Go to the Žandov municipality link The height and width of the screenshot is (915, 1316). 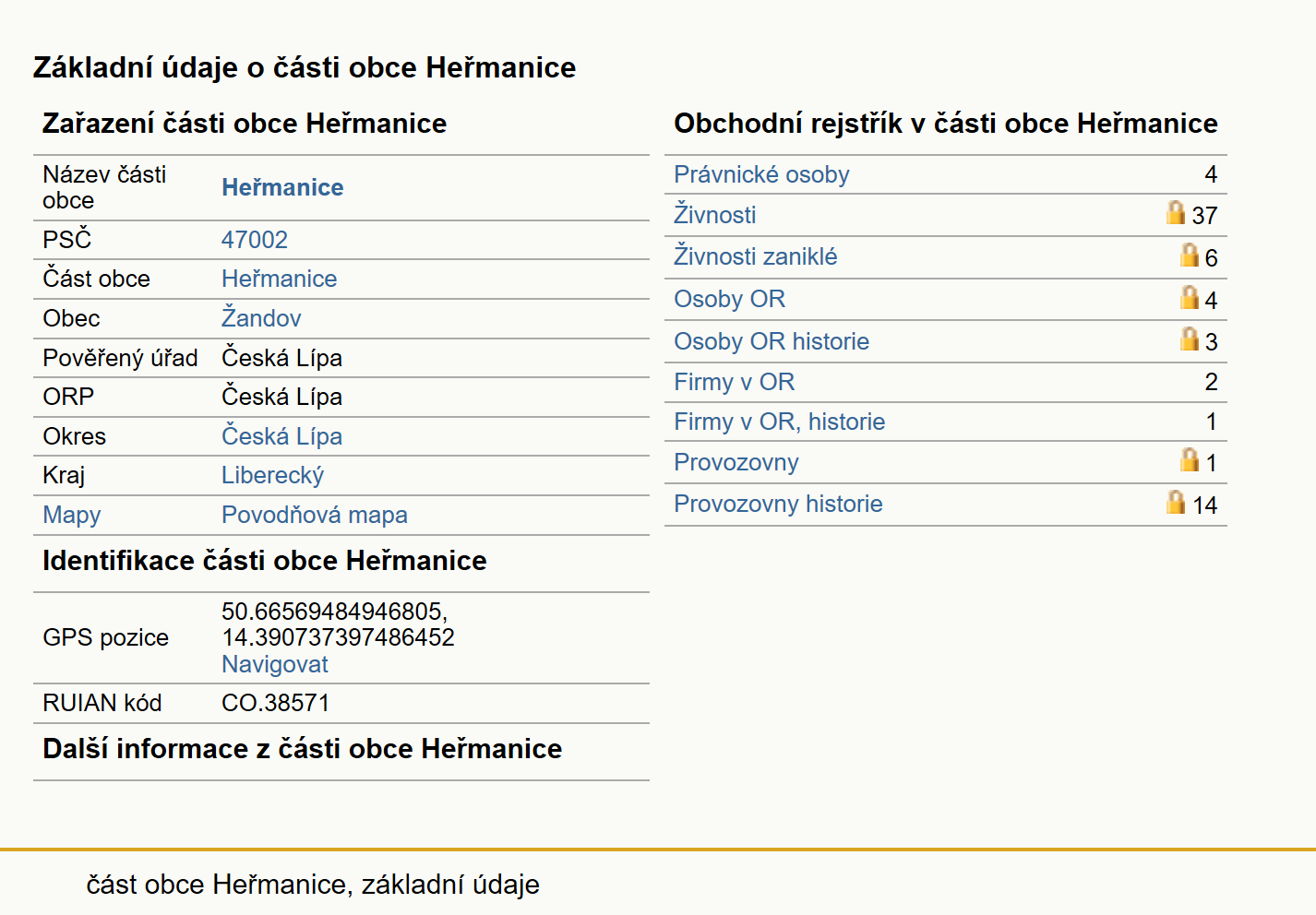coord(261,318)
